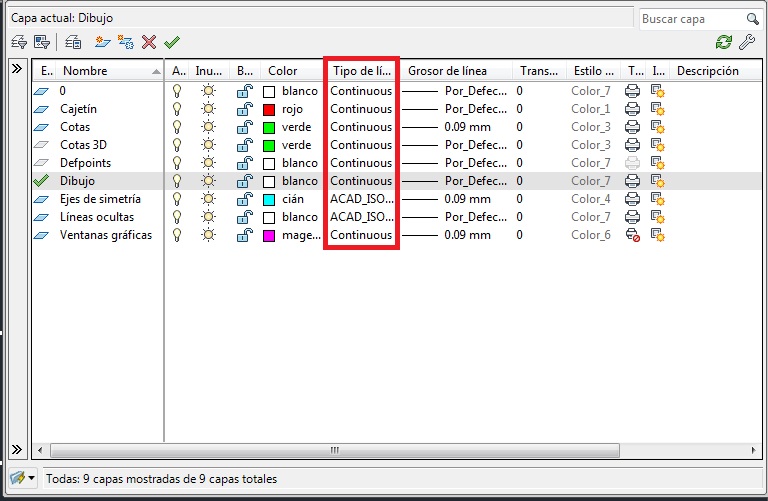Lock Dibujo layer padlock
Viewport: 768px width, 501px height.
click(x=245, y=181)
